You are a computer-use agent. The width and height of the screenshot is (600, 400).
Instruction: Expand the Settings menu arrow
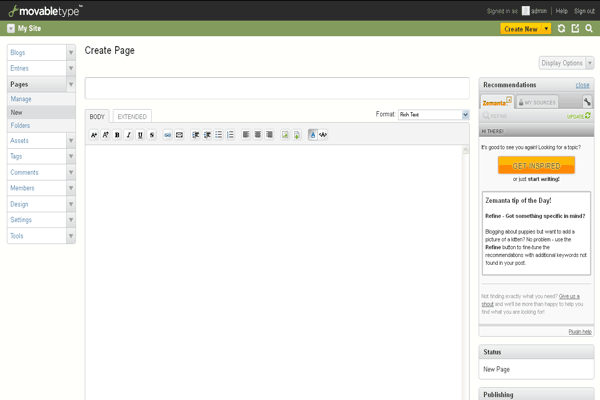[71, 220]
